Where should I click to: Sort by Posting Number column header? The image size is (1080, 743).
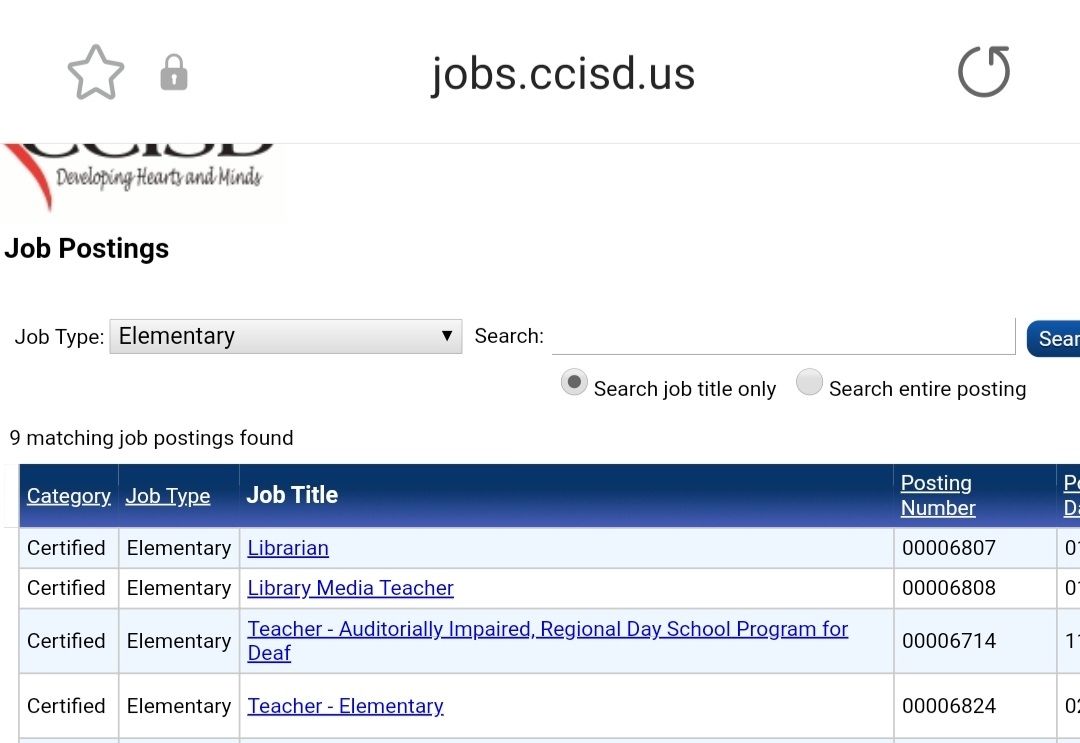937,495
